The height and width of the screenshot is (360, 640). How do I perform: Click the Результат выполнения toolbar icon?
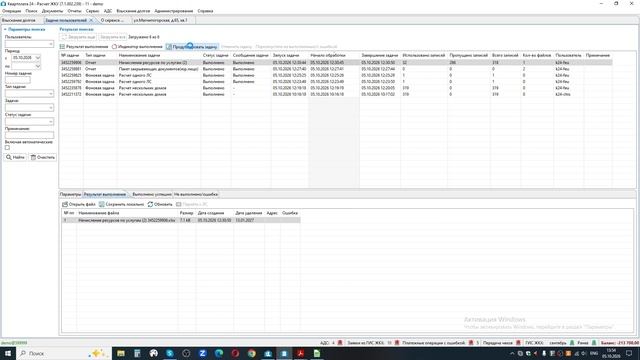click(x=62, y=47)
